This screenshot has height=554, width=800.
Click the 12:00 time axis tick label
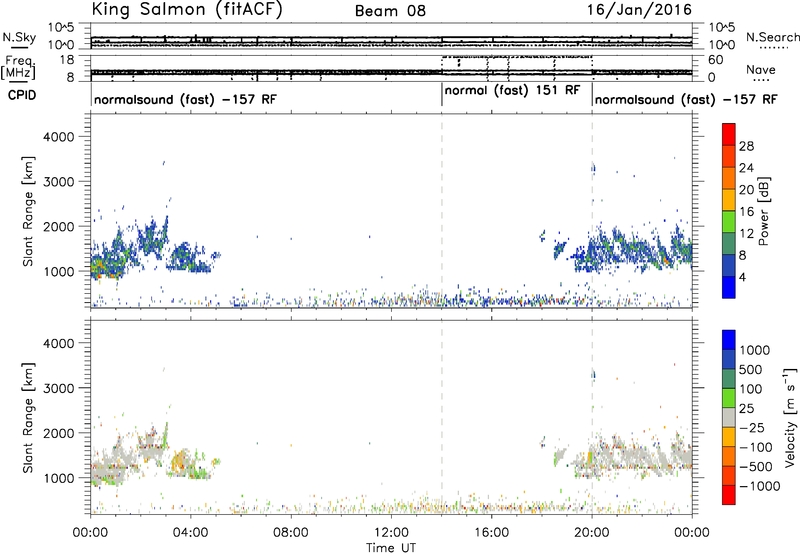(x=391, y=533)
